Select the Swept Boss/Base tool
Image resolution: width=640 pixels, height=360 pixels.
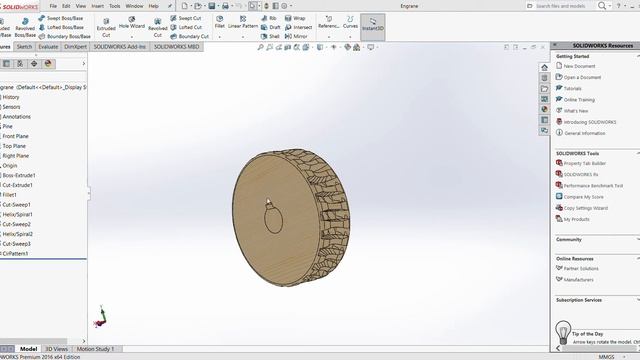[60, 18]
